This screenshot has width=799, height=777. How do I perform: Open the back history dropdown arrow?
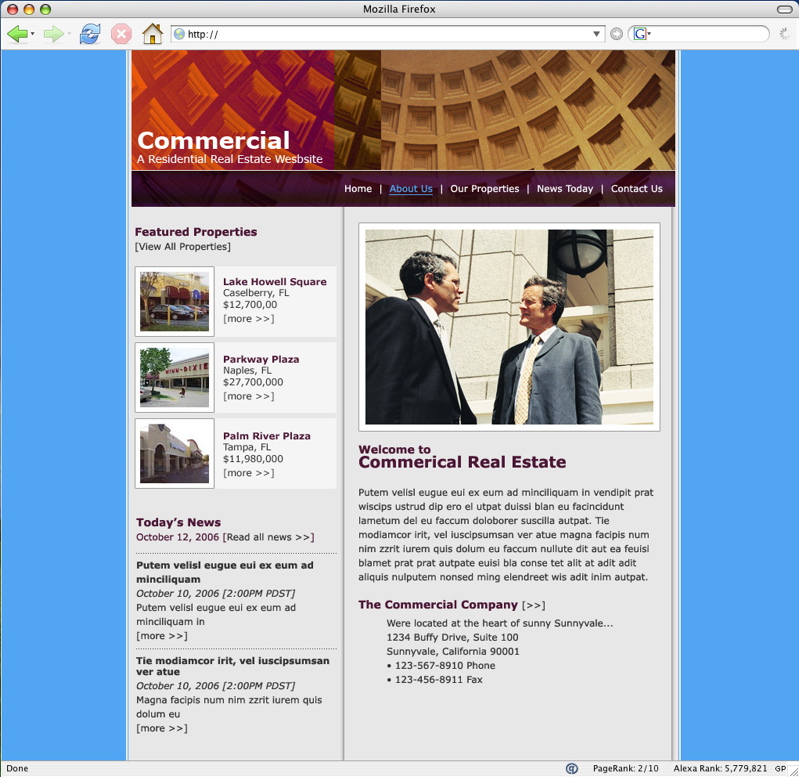33,34
